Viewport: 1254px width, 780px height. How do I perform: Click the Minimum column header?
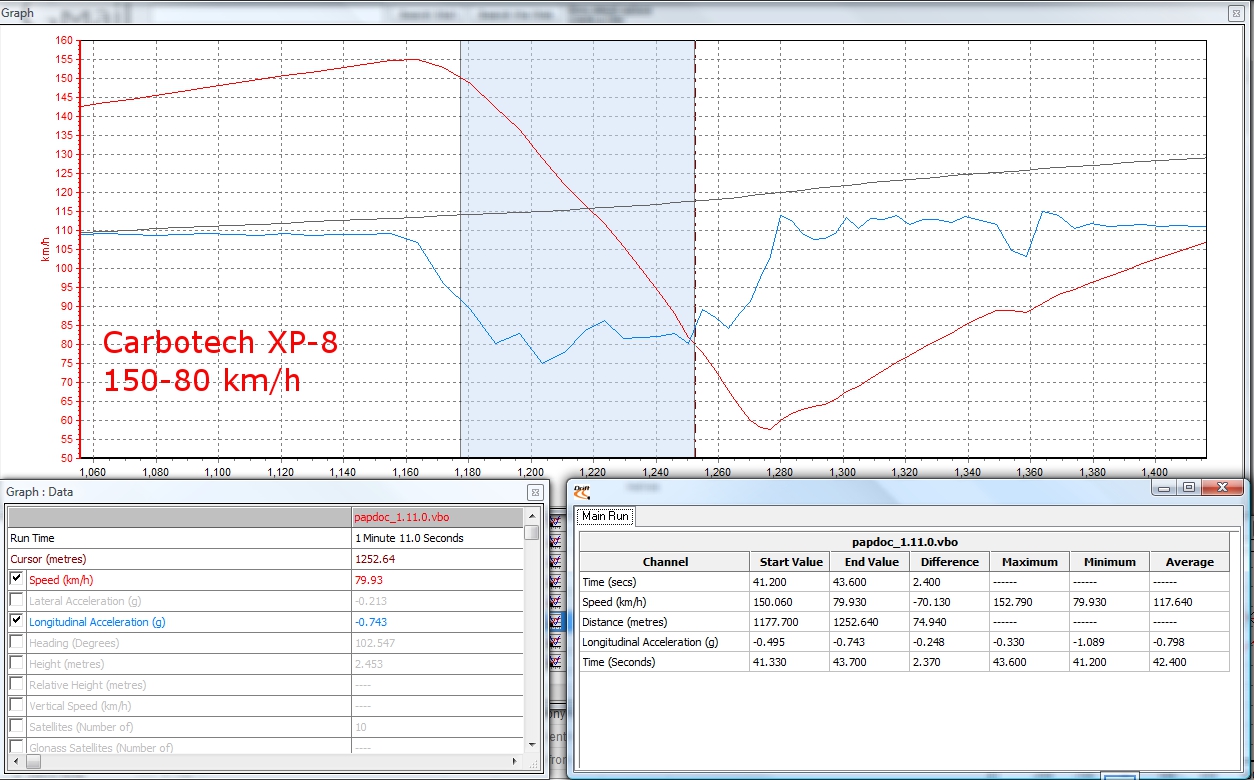(x=1109, y=562)
